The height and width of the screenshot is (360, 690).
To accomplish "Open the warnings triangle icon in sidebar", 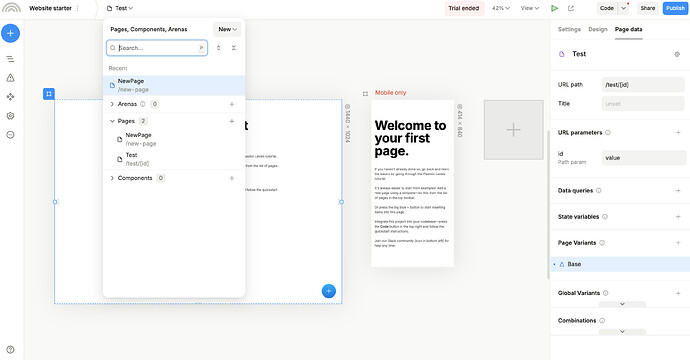I will click(x=11, y=78).
